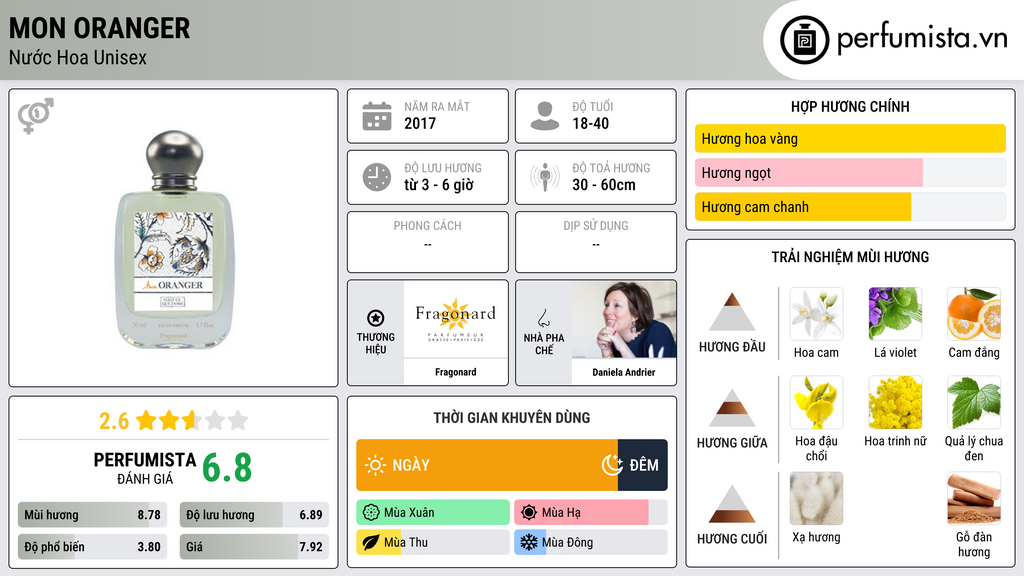The height and width of the screenshot is (576, 1024).
Task: Click the Giá 7.92 score bar
Action: tap(254, 547)
